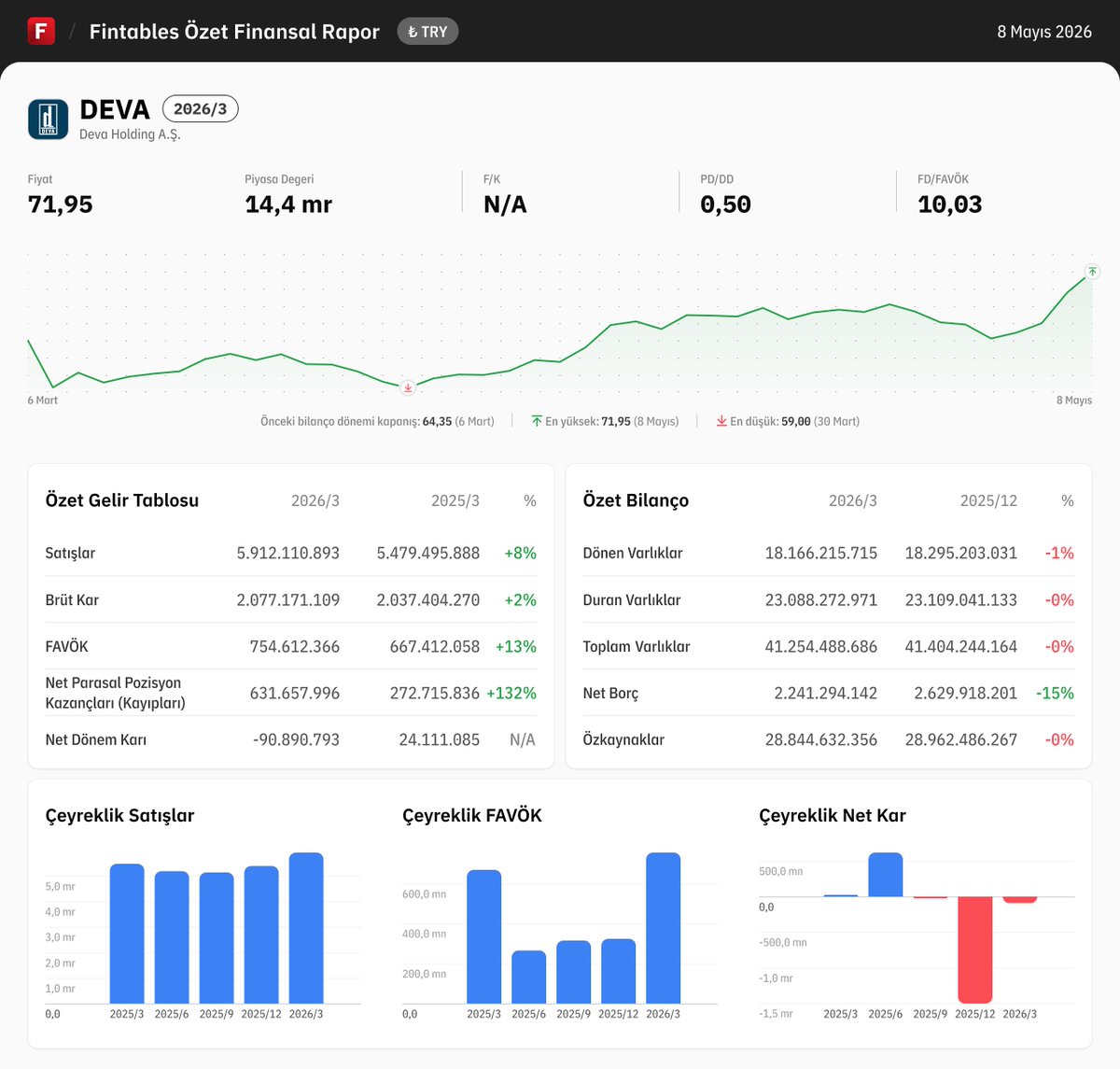Click the 2025/6 bar in Çeyreklik FAVÖK
Viewport: 1120px width, 1069px height.
tap(529, 978)
